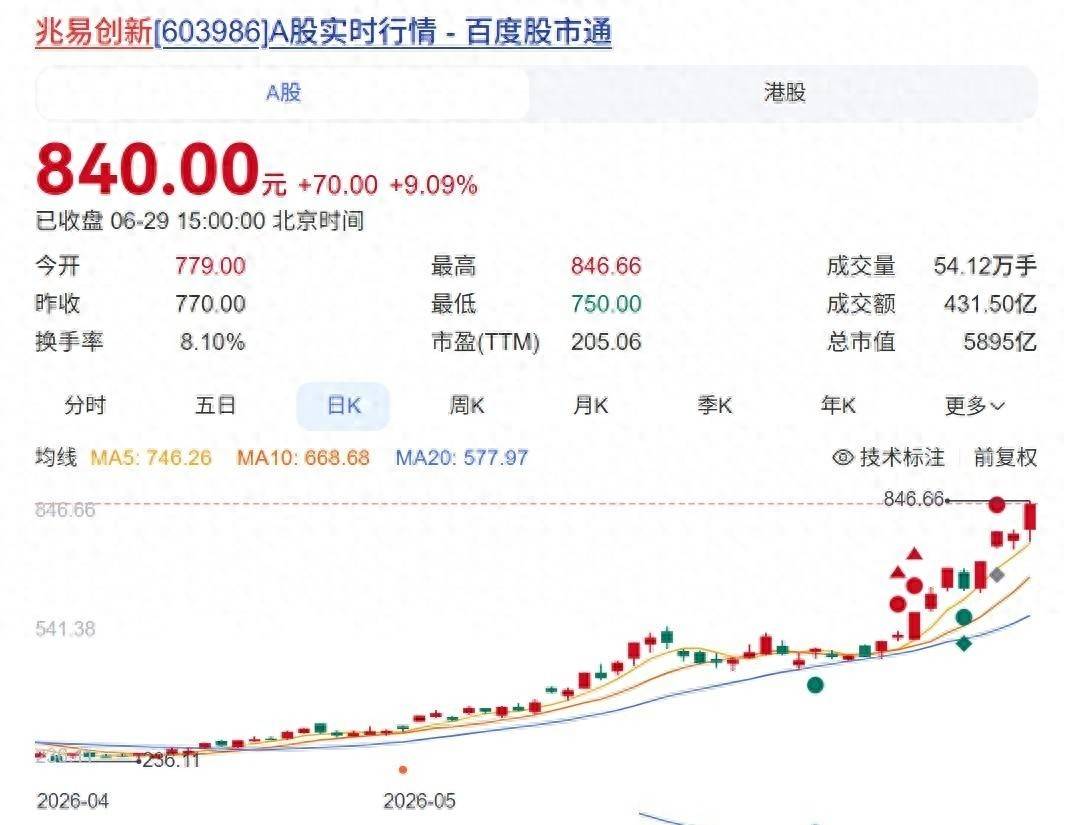Click the green diamond marker on the chart

[964, 642]
